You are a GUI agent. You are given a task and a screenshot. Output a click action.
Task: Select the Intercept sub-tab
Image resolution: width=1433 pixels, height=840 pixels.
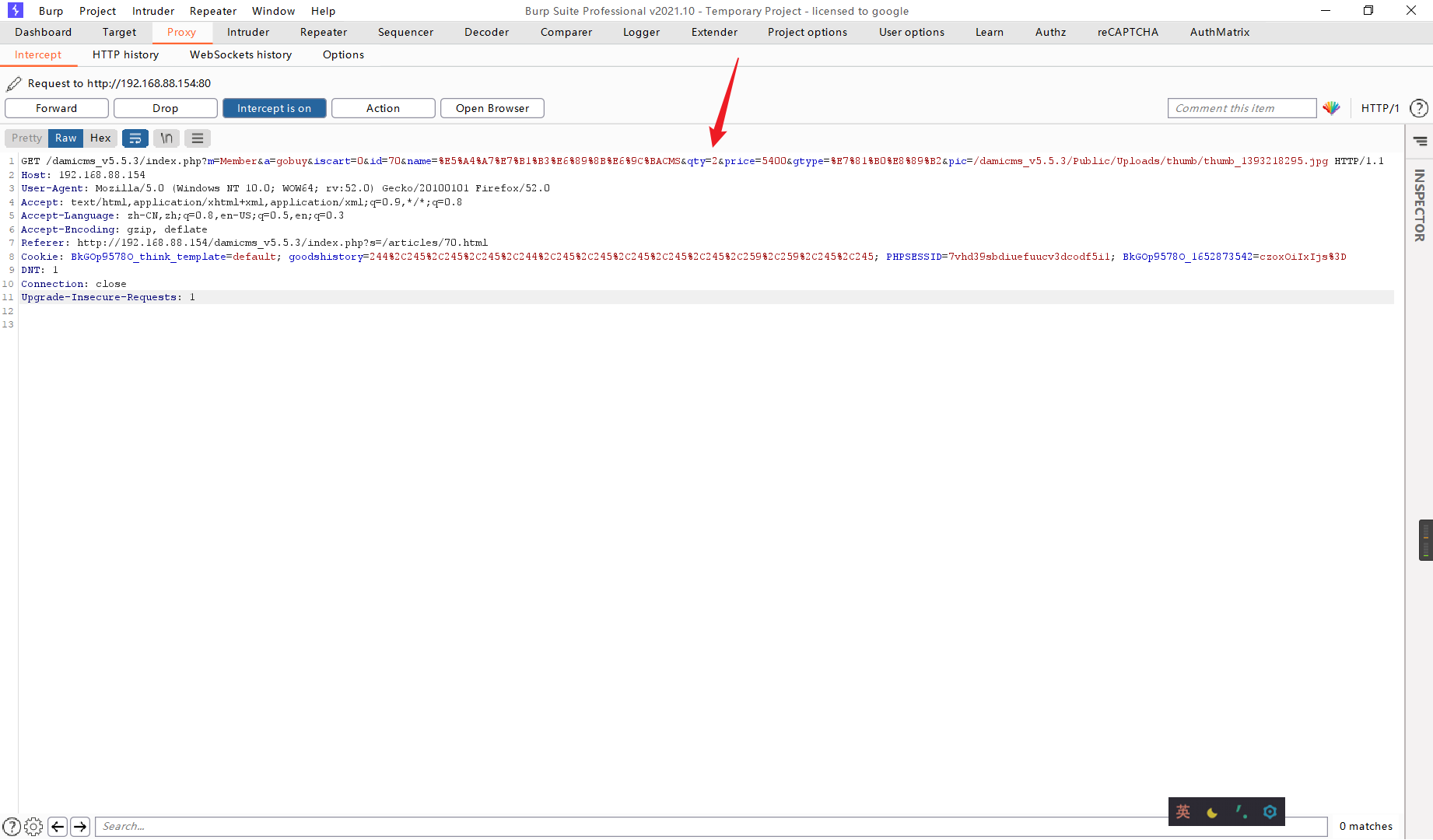[x=38, y=54]
